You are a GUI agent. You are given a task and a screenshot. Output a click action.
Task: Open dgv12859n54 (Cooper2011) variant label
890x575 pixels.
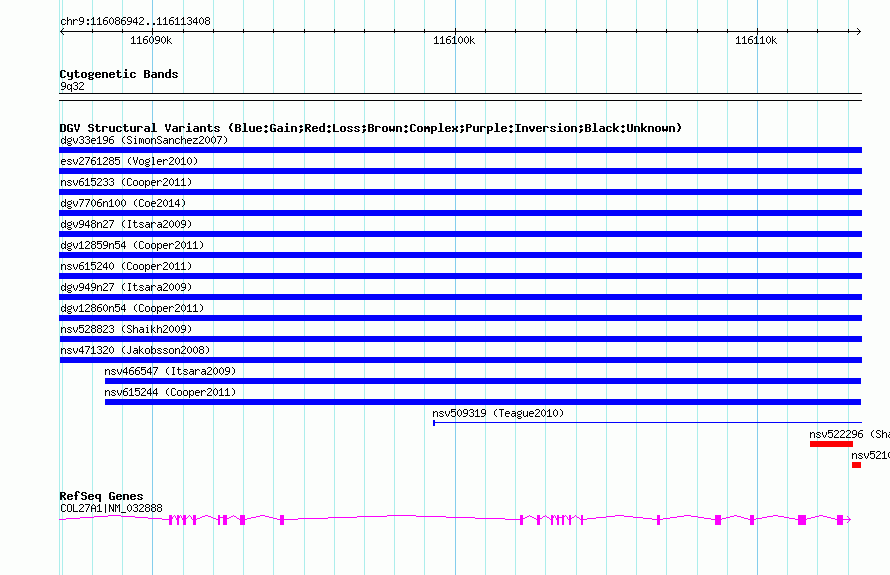tap(132, 245)
